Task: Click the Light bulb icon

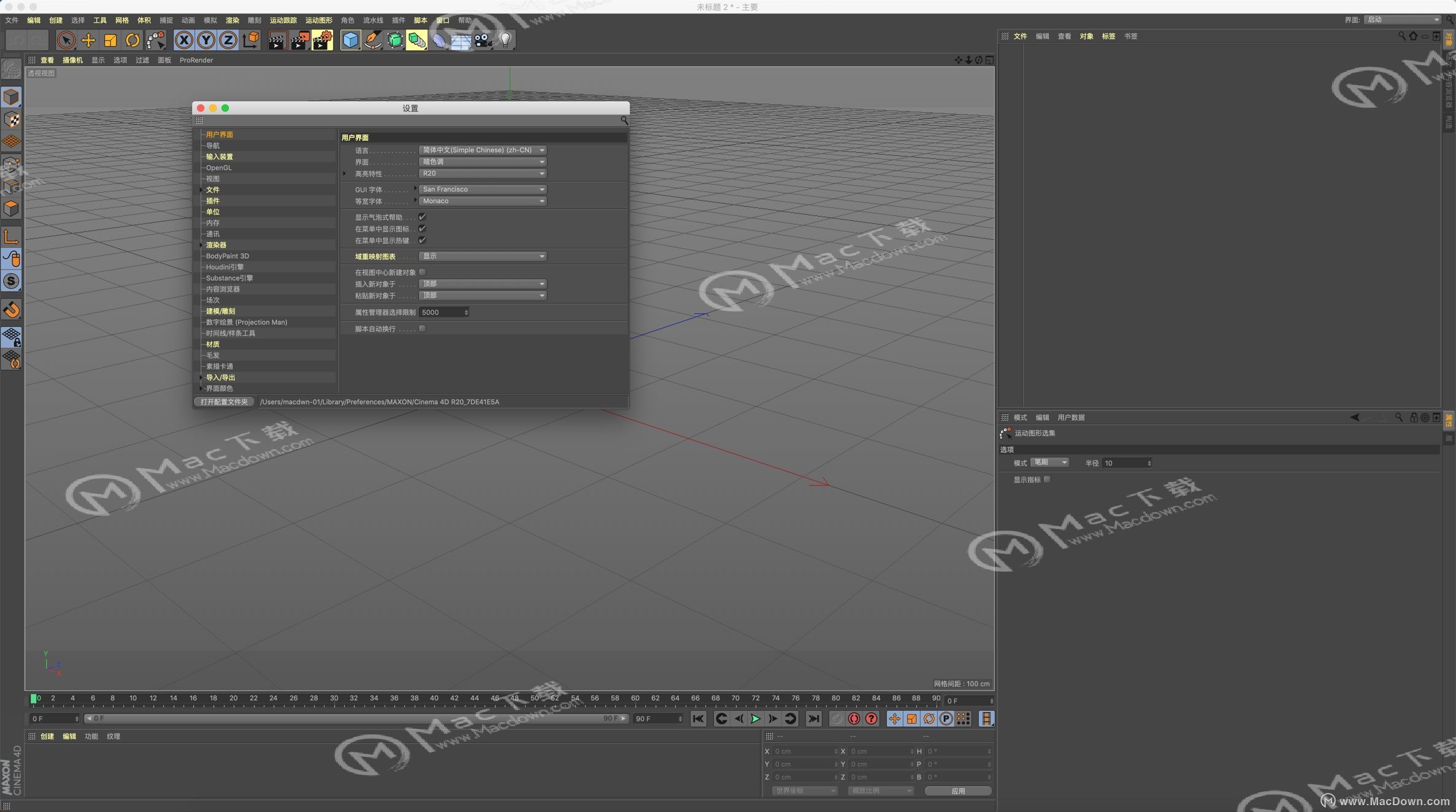Action: click(x=505, y=40)
